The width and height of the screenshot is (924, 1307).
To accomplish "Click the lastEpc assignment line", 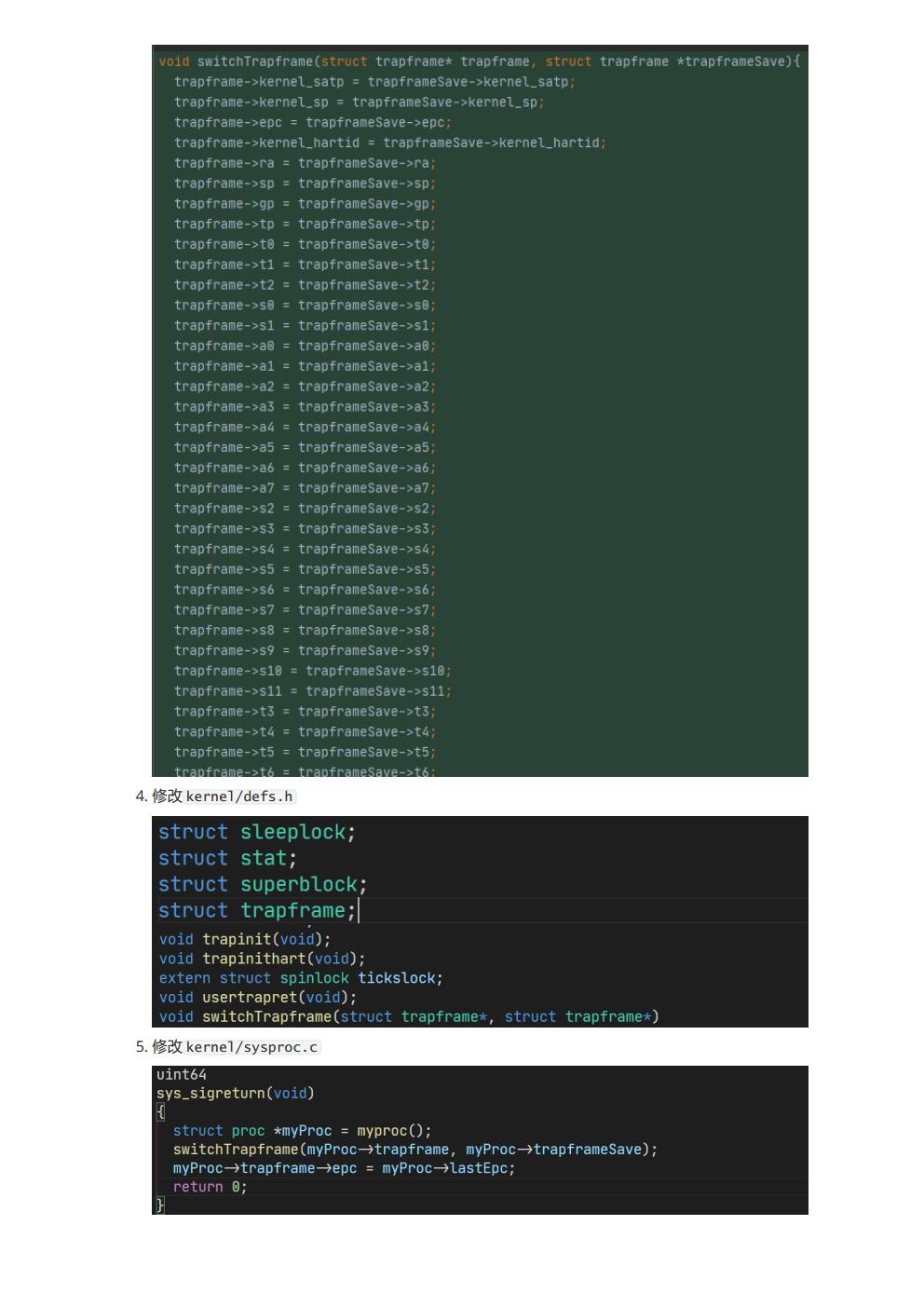I will (x=343, y=1168).
